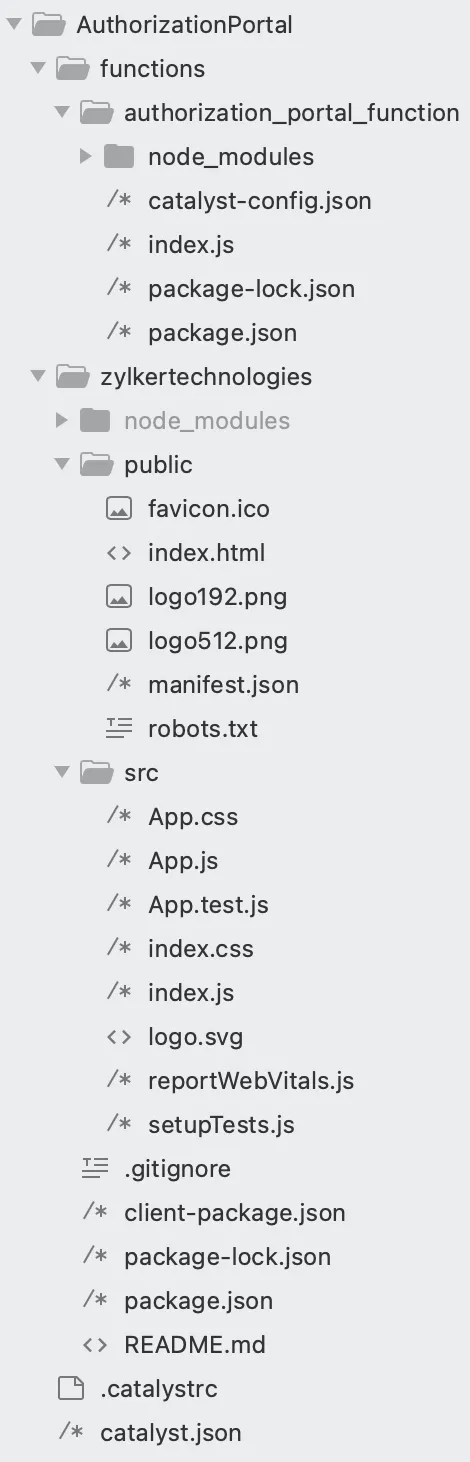Open catalyst-config.json file
Screen dimensions: 470x1462
click(260, 201)
